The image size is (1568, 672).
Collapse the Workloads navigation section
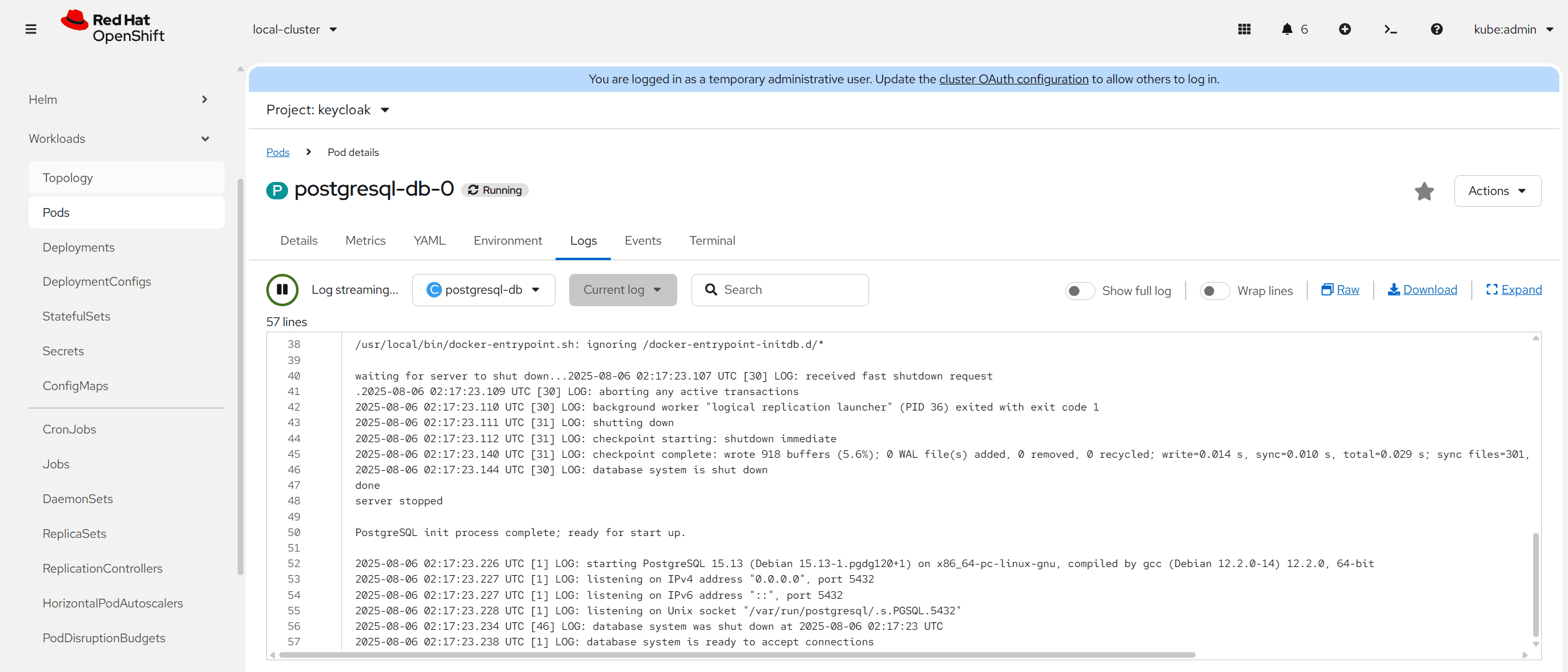point(118,138)
